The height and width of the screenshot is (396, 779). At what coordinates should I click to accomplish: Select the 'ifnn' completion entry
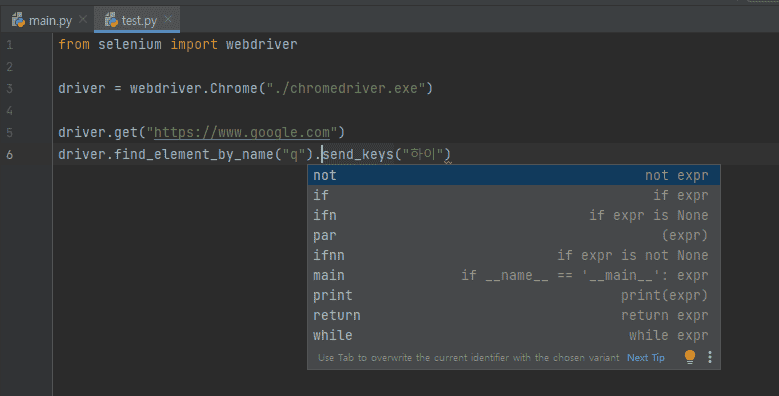click(514, 255)
